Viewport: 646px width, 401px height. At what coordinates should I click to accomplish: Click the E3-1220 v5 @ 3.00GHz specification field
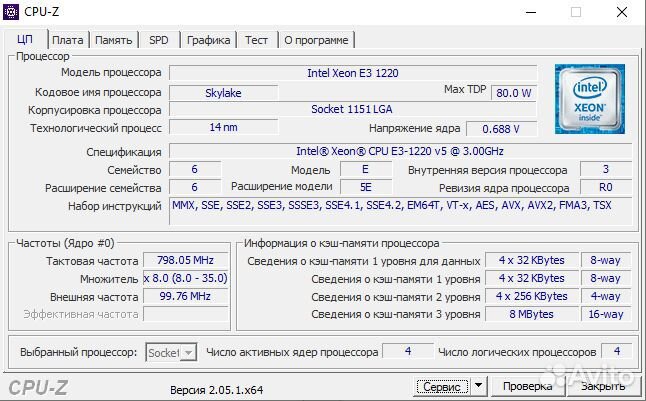(400, 151)
